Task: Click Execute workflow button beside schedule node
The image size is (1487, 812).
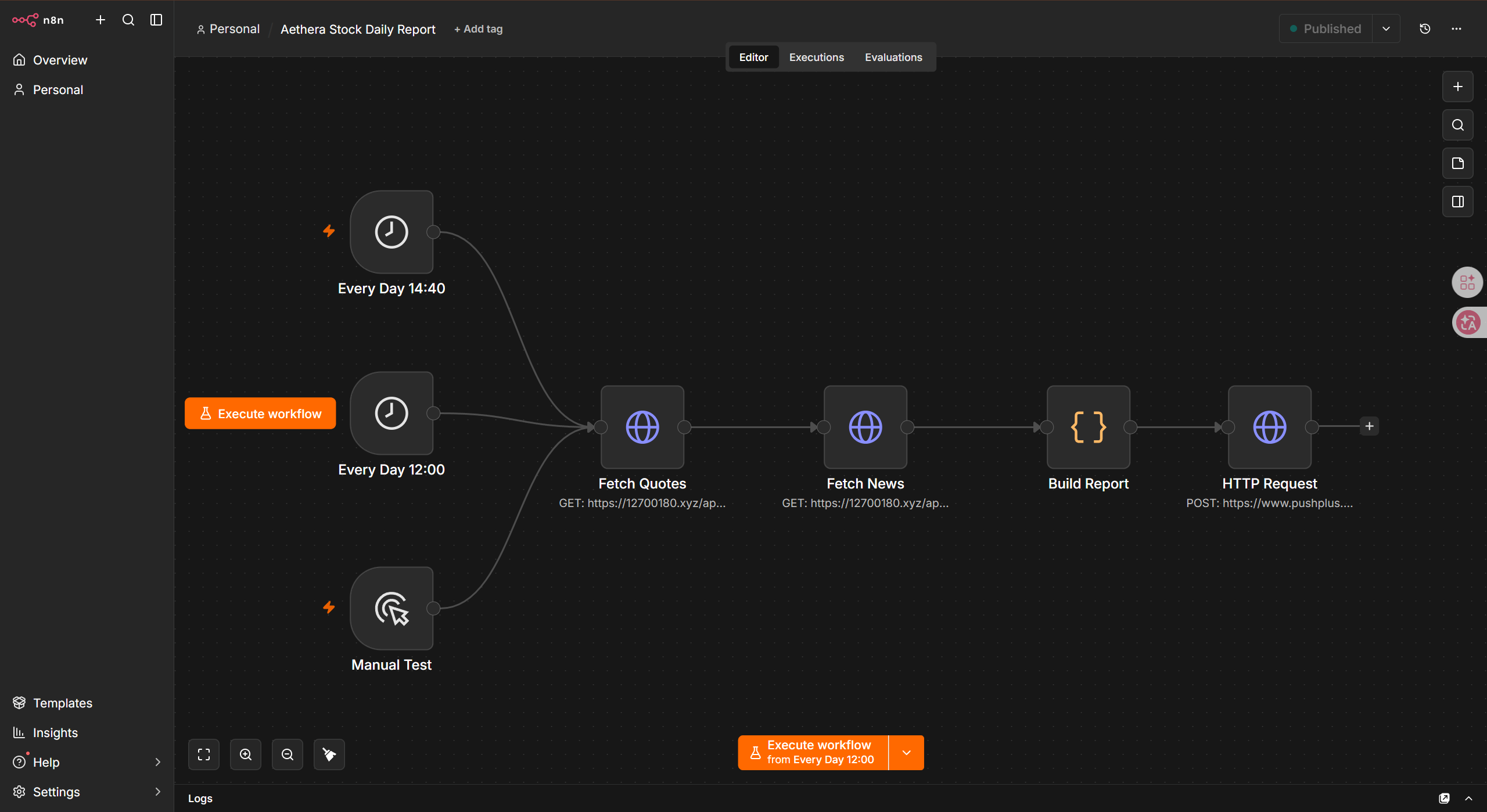Action: pos(260,414)
